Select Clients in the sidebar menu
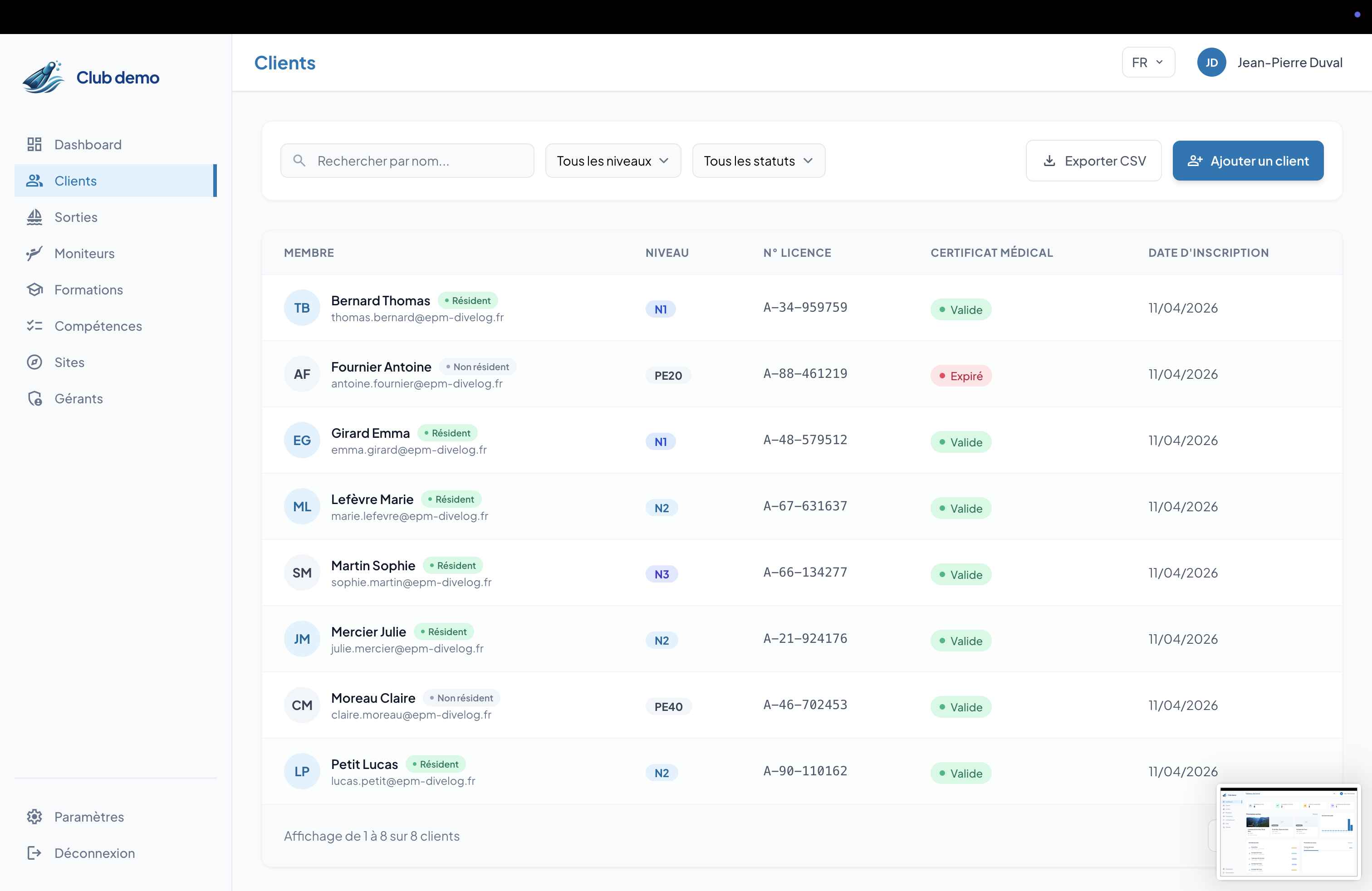Image resolution: width=1372 pixels, height=891 pixels. pyautogui.click(x=115, y=181)
